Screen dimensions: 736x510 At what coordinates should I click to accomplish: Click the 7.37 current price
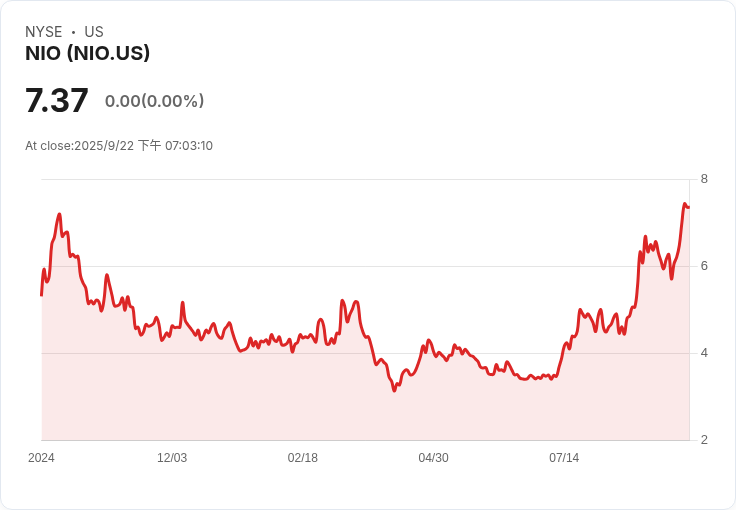point(57,100)
